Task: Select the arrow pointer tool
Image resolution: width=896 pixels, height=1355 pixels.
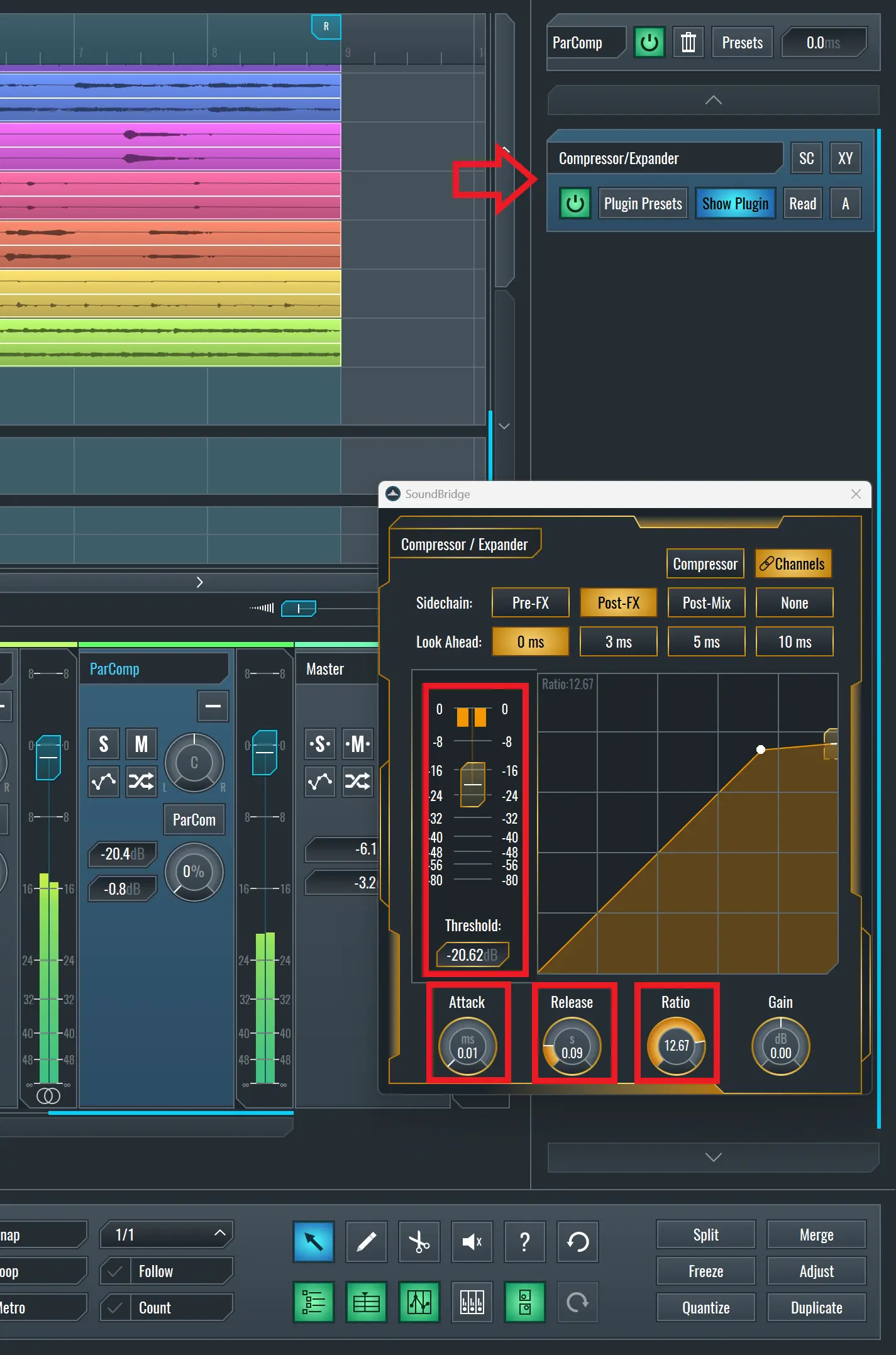Action: click(314, 1242)
